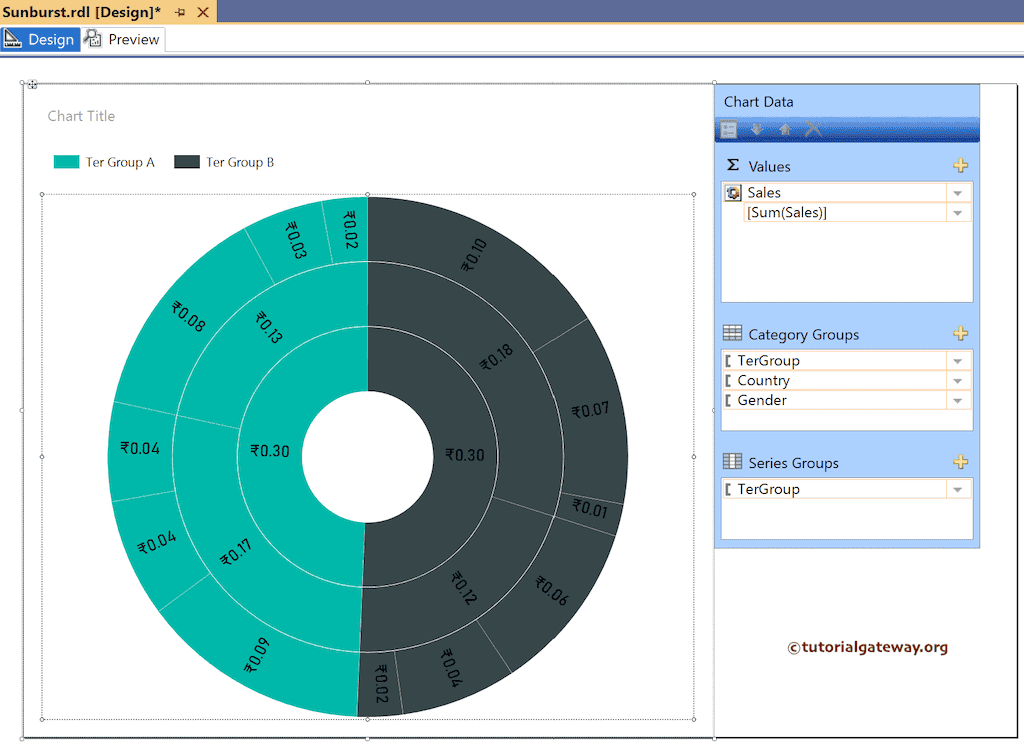The height and width of the screenshot is (743, 1024).
Task: Click the Chart Title text
Action: (x=81, y=116)
